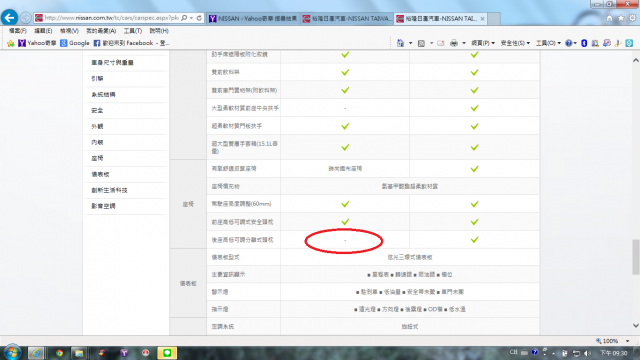
Task: Click the address bar search magnifier
Action: [x=184, y=18]
